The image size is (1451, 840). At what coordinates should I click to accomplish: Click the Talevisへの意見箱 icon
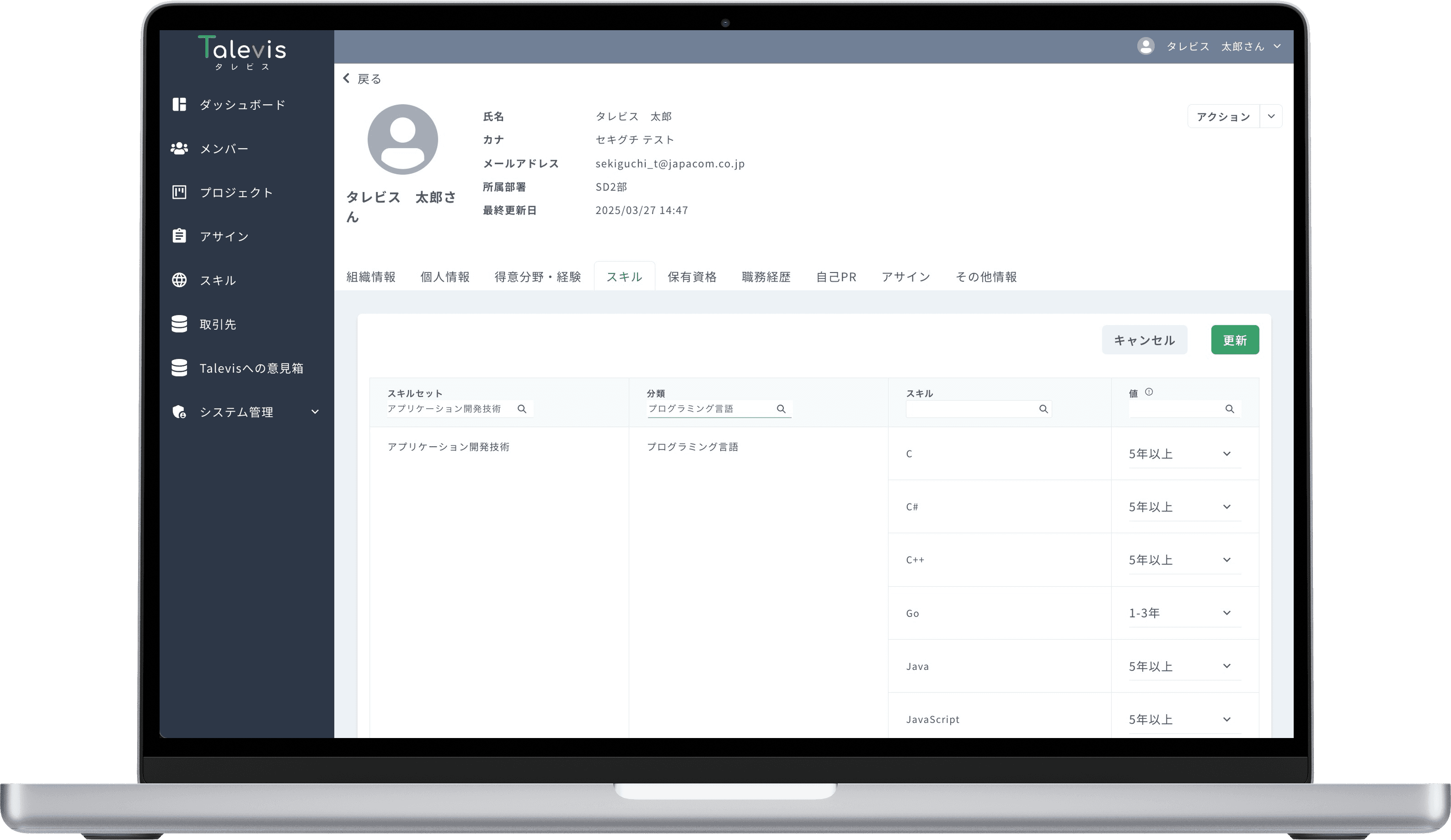pyautogui.click(x=179, y=367)
